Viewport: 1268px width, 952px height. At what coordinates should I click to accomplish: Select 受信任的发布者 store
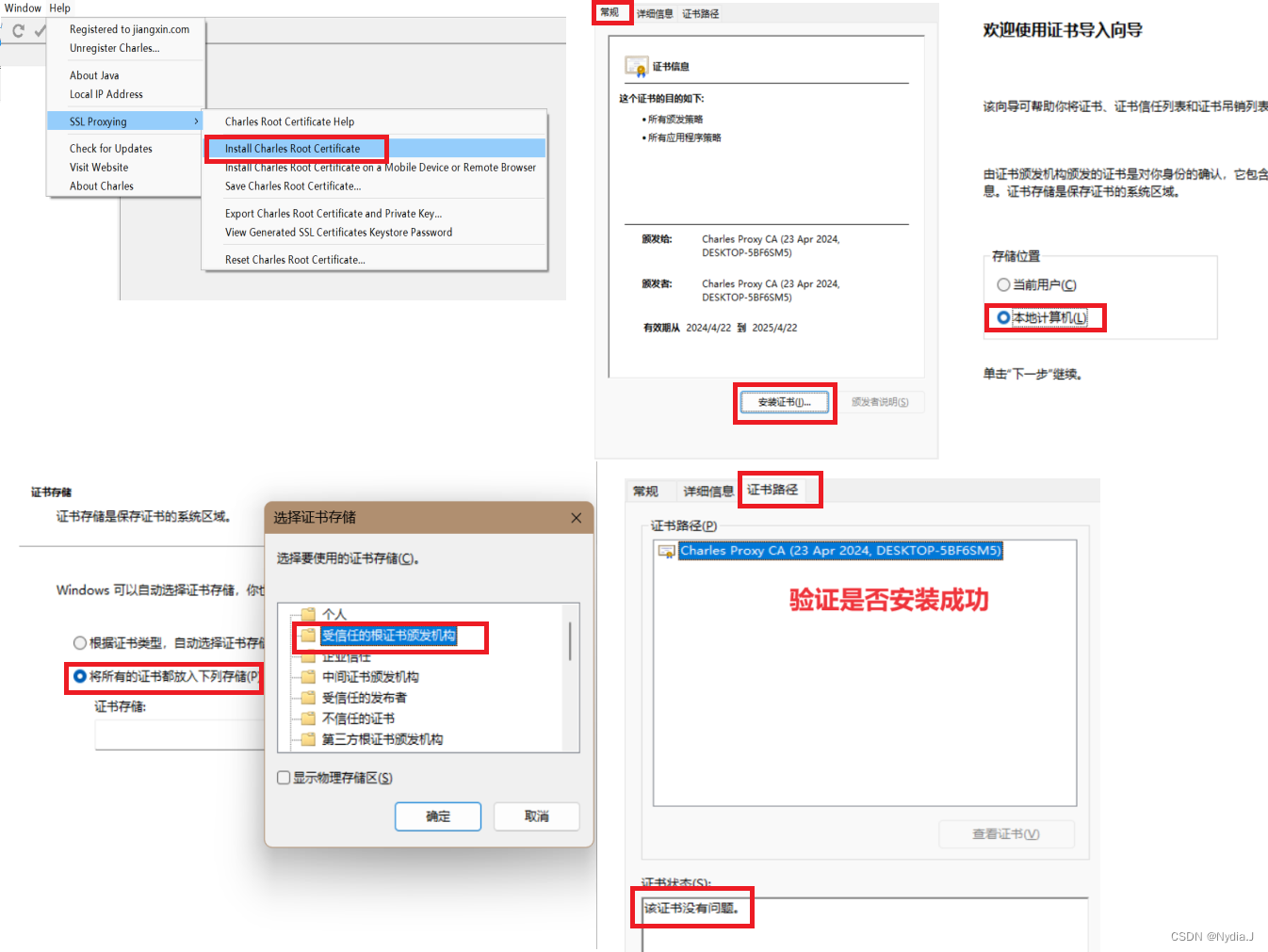point(365,698)
